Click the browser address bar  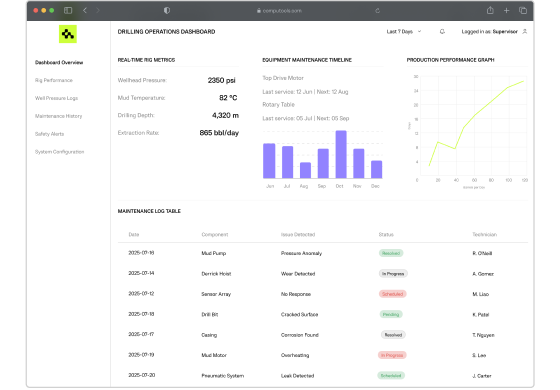(279, 11)
